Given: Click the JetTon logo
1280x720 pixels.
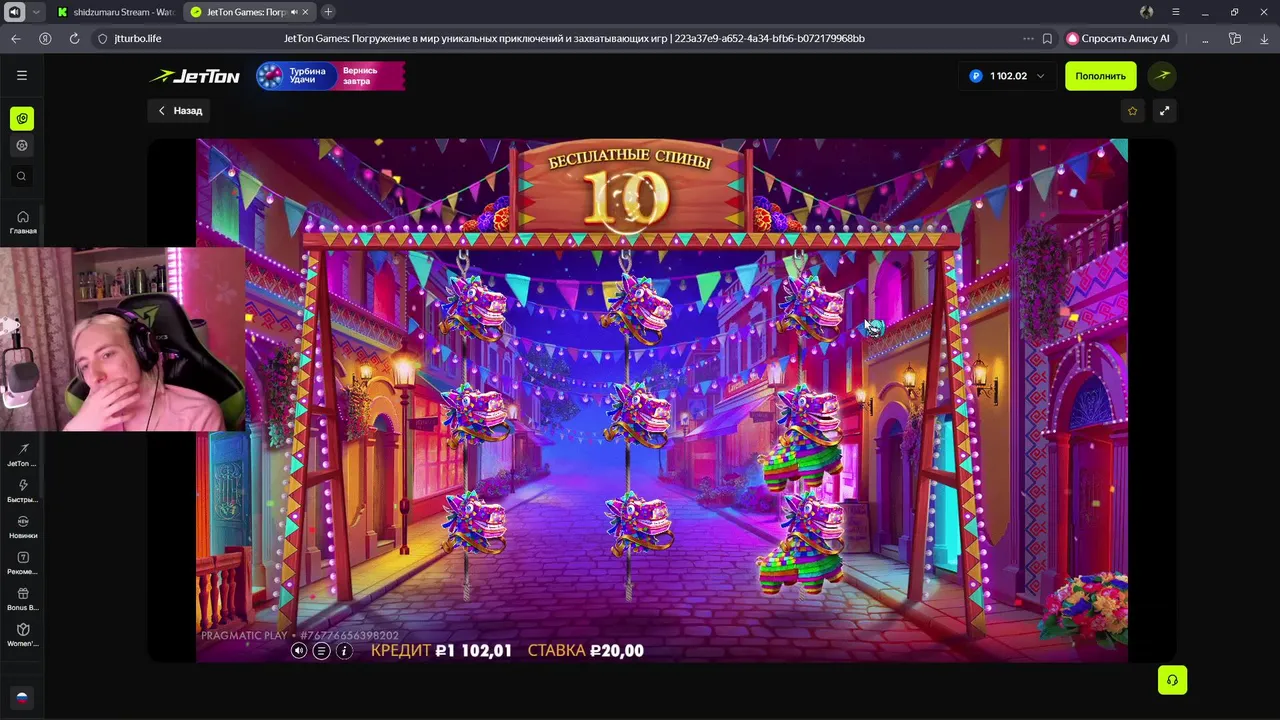Looking at the screenshot, I should point(195,76).
